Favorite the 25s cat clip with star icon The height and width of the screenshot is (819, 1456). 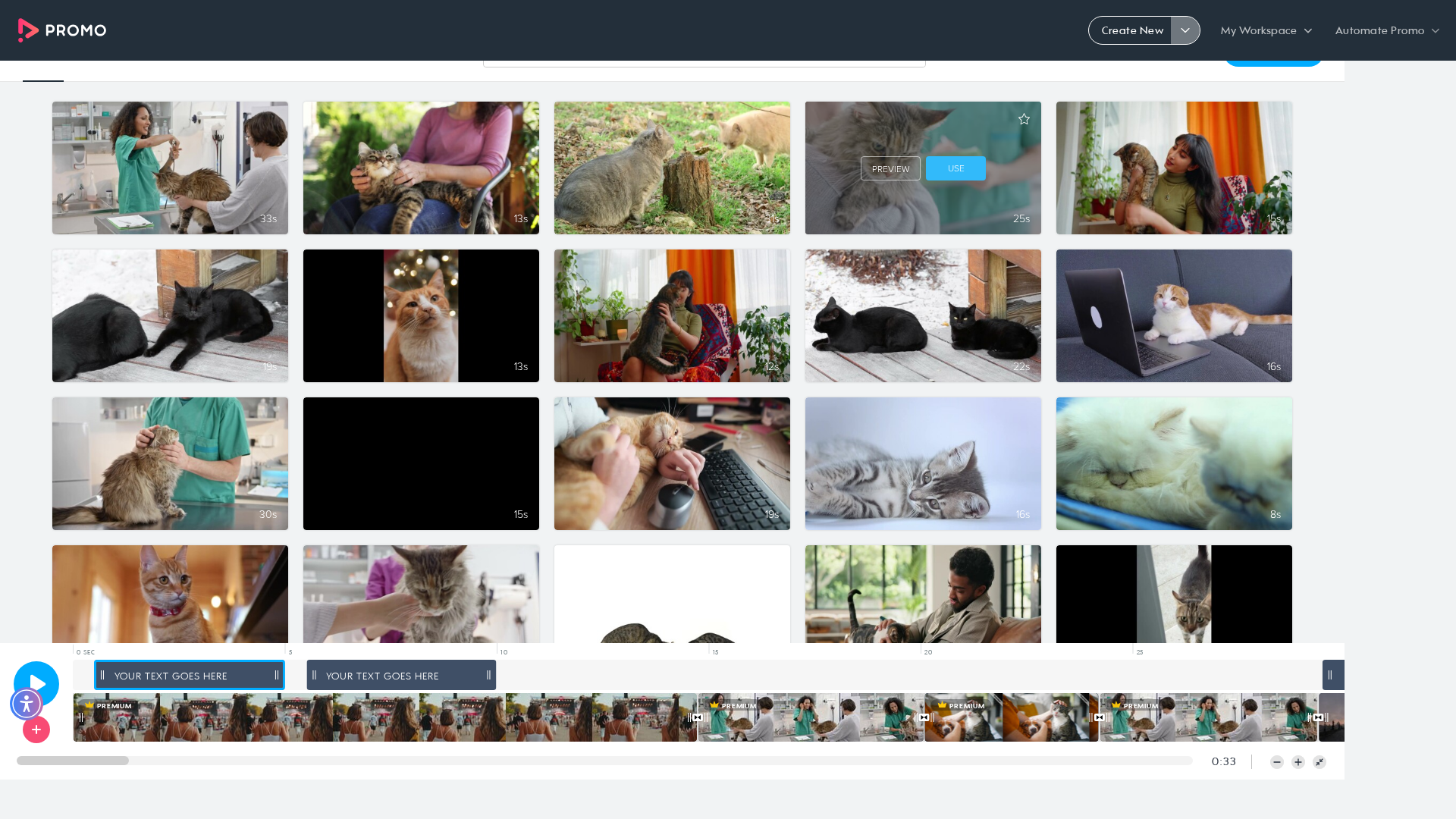tap(1024, 119)
